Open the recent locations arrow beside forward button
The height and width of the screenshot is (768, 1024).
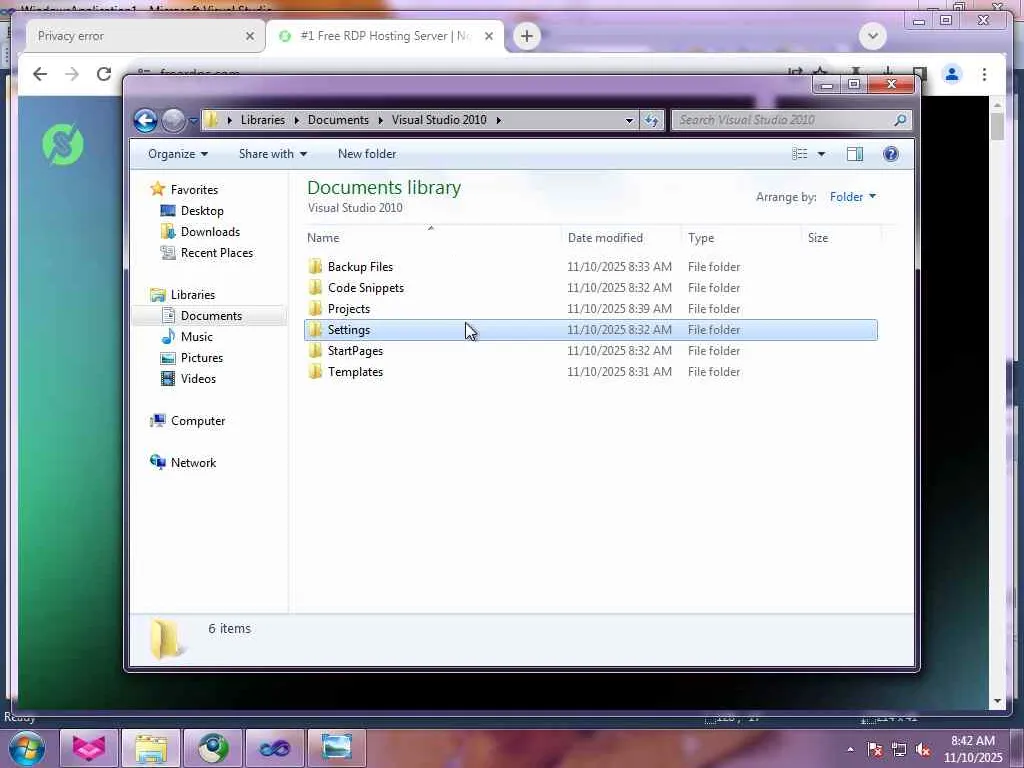point(193,121)
